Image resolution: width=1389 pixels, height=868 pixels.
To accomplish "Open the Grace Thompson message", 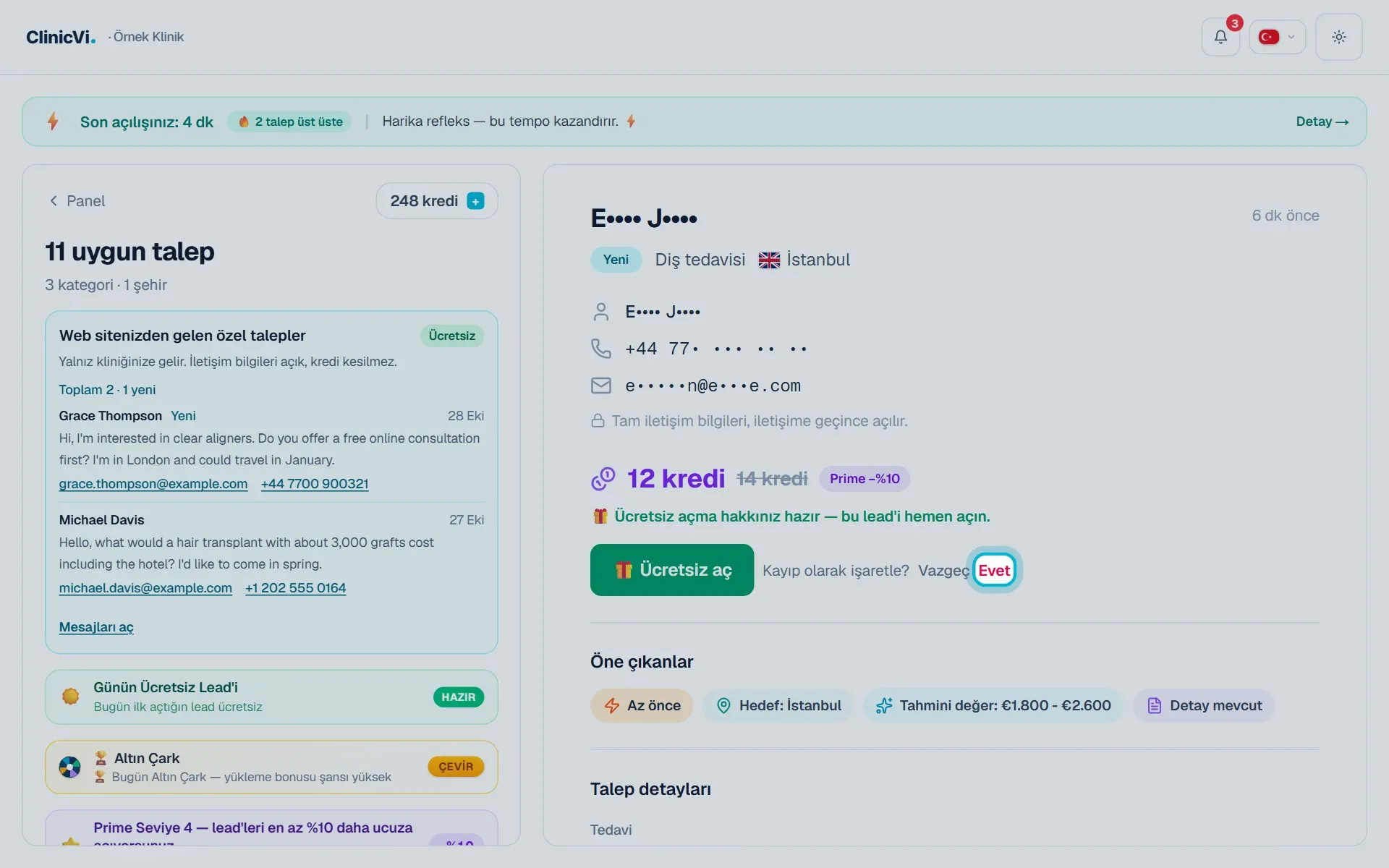I will (271, 449).
